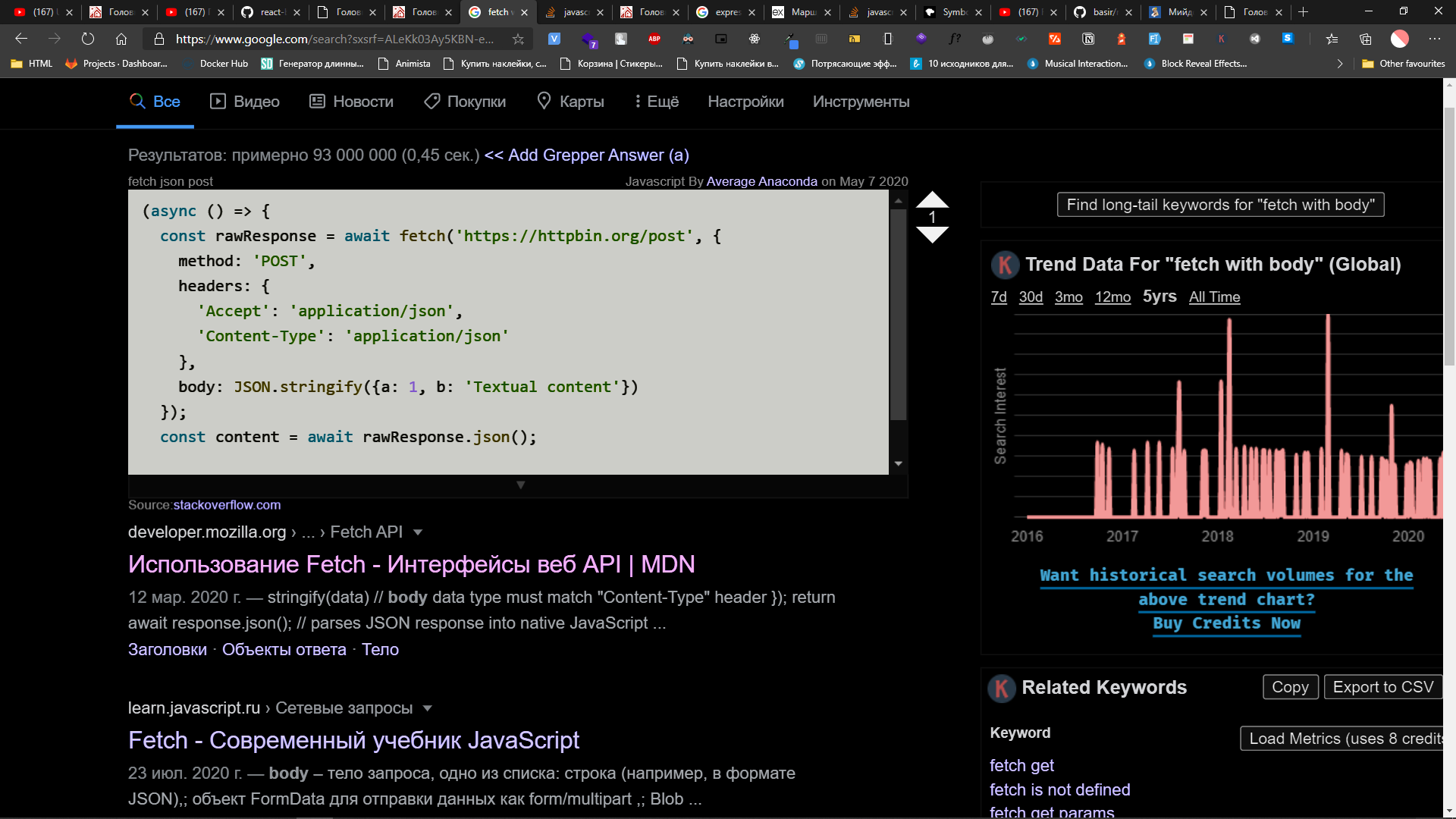The height and width of the screenshot is (819, 1456).
Task: Click the blue S extension icon
Action: (1288, 39)
